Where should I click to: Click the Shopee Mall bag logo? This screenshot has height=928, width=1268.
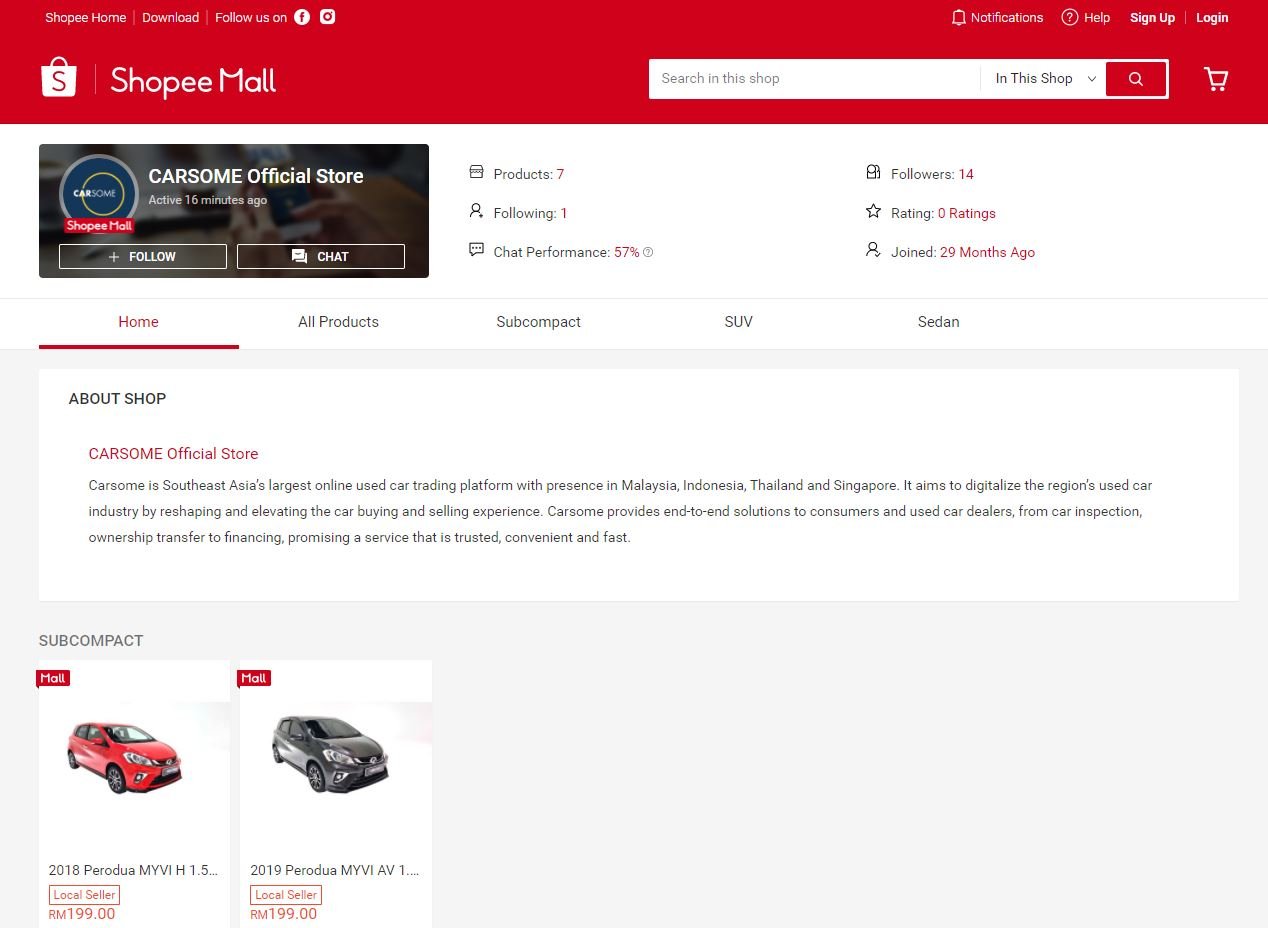click(x=59, y=78)
